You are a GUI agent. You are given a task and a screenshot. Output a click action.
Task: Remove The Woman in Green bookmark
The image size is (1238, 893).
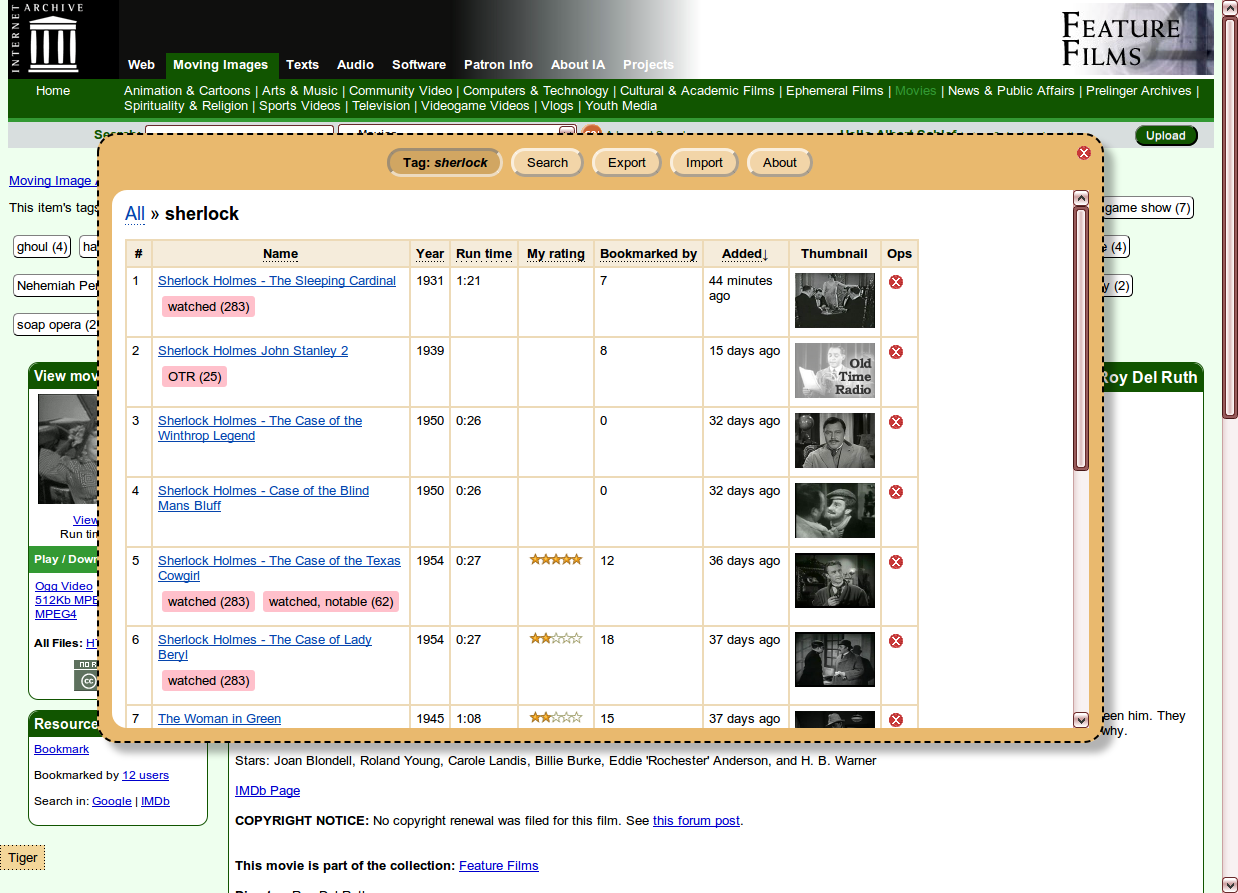point(896,720)
